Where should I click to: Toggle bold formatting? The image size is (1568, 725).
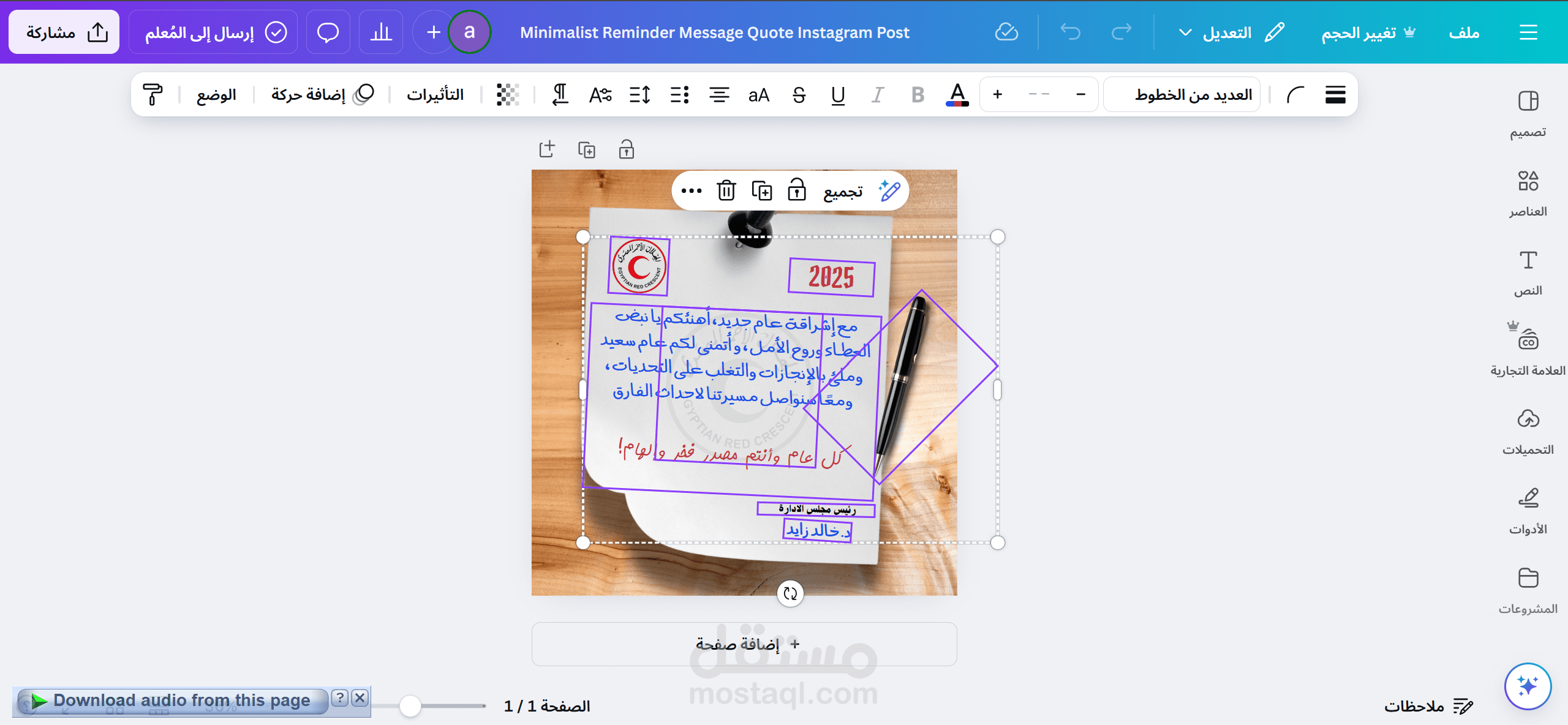(918, 95)
